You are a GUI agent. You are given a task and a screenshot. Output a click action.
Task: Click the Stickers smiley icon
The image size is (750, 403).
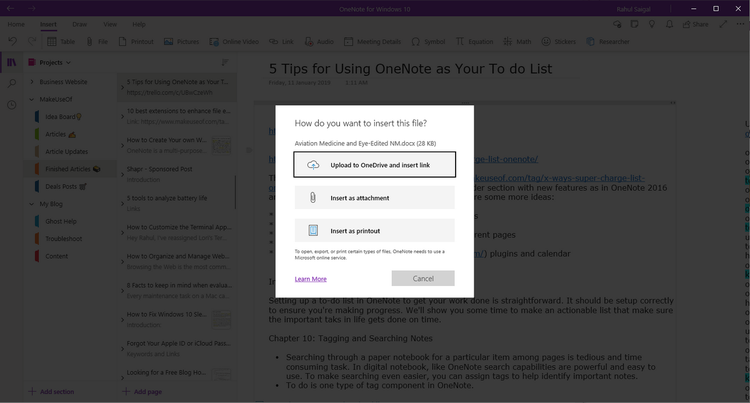pos(546,42)
